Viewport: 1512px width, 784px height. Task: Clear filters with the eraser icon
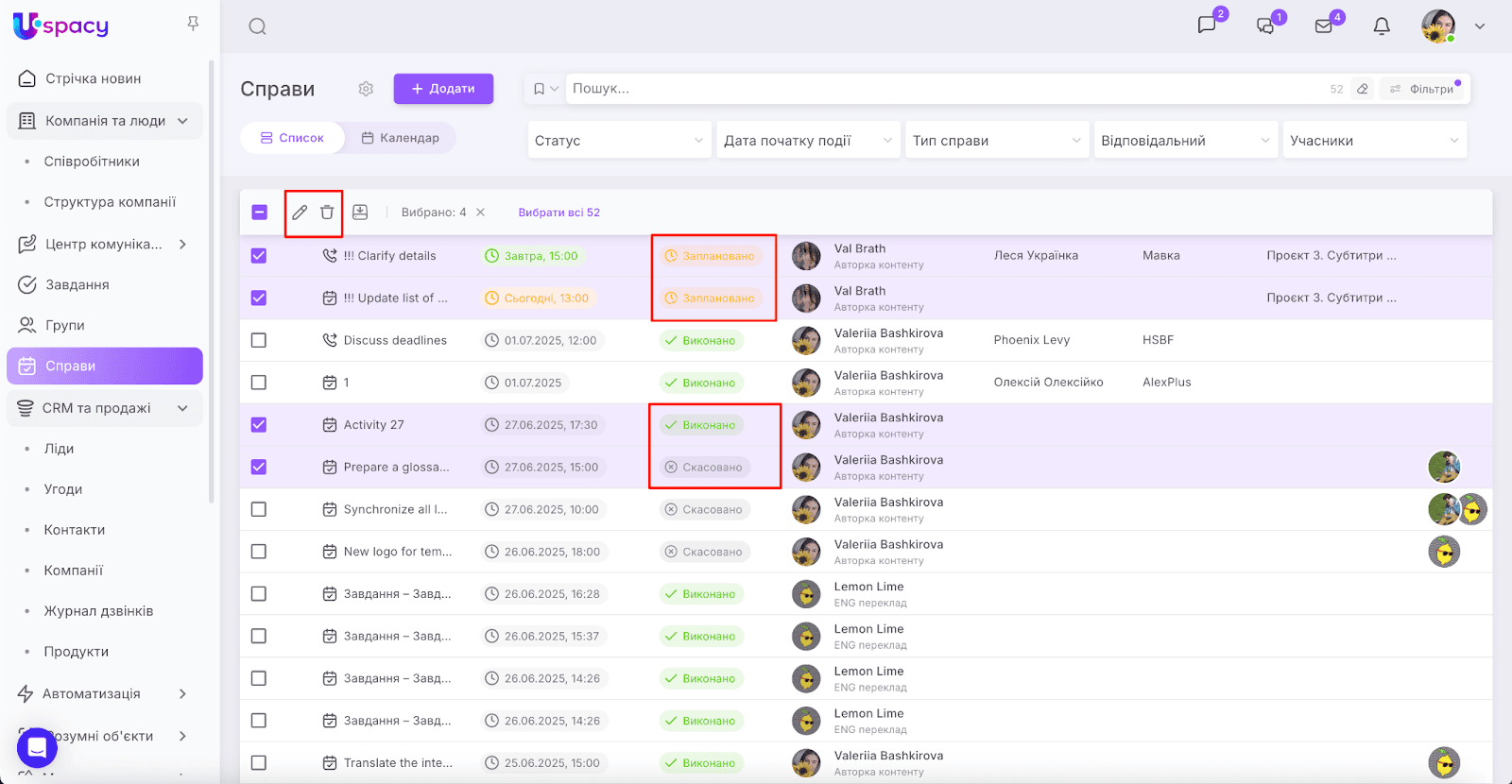(1363, 89)
